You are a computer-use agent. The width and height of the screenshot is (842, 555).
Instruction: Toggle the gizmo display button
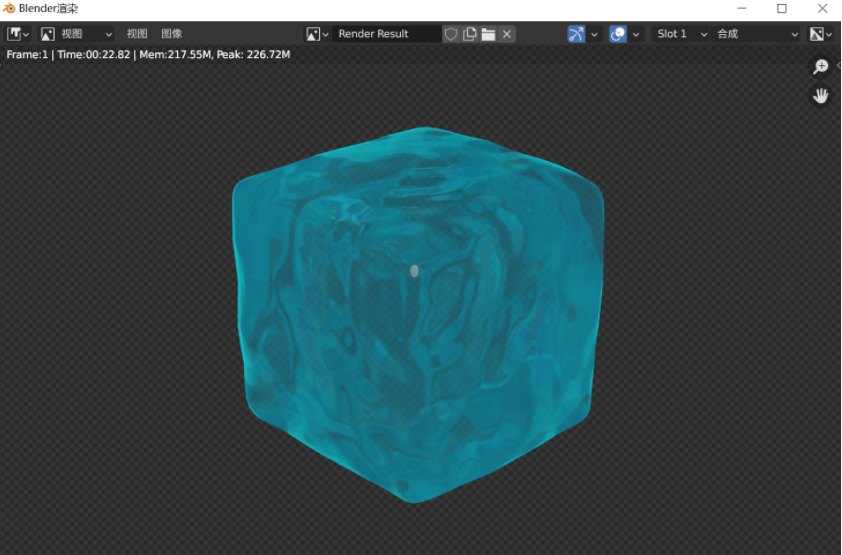point(576,34)
